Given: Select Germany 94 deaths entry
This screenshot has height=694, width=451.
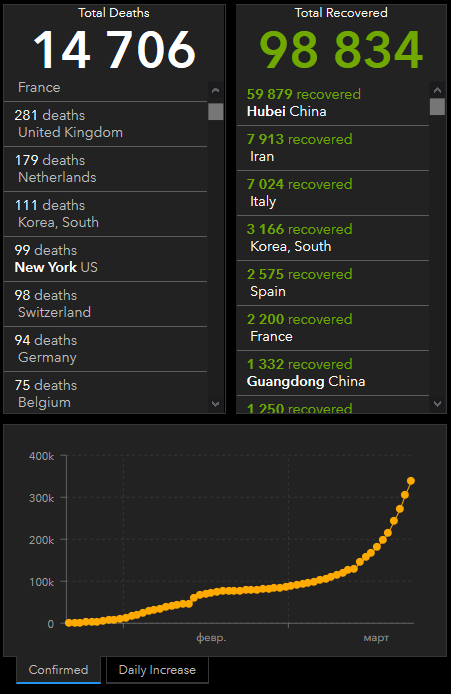Looking at the screenshot, I should pyautogui.click(x=105, y=349).
